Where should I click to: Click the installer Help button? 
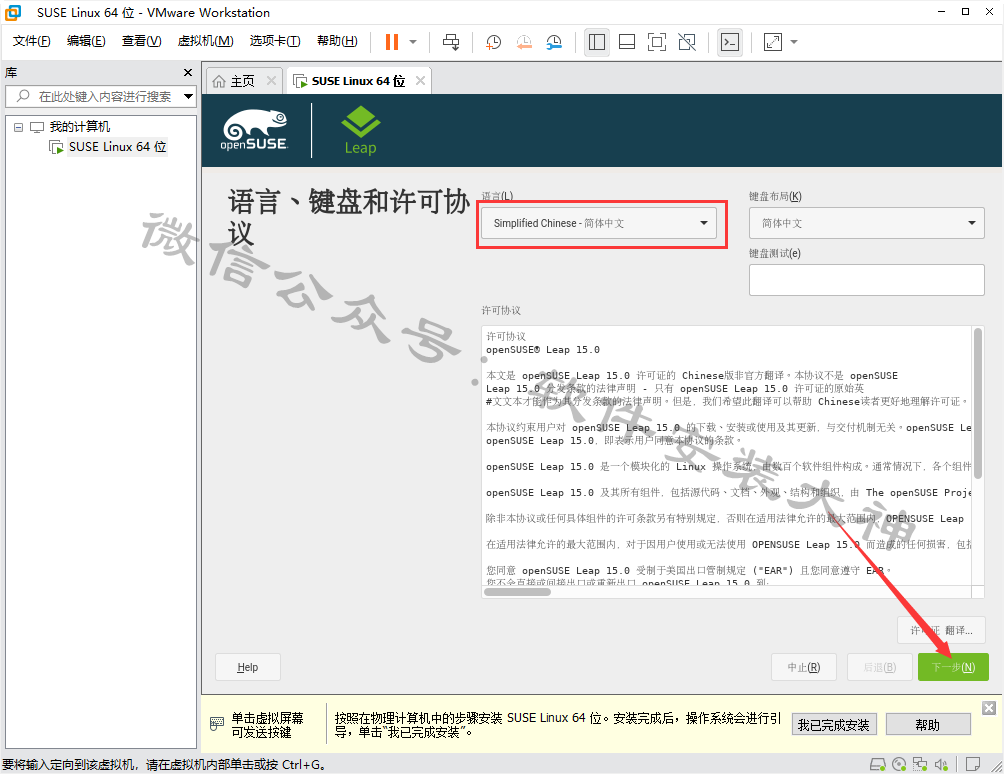point(248,667)
